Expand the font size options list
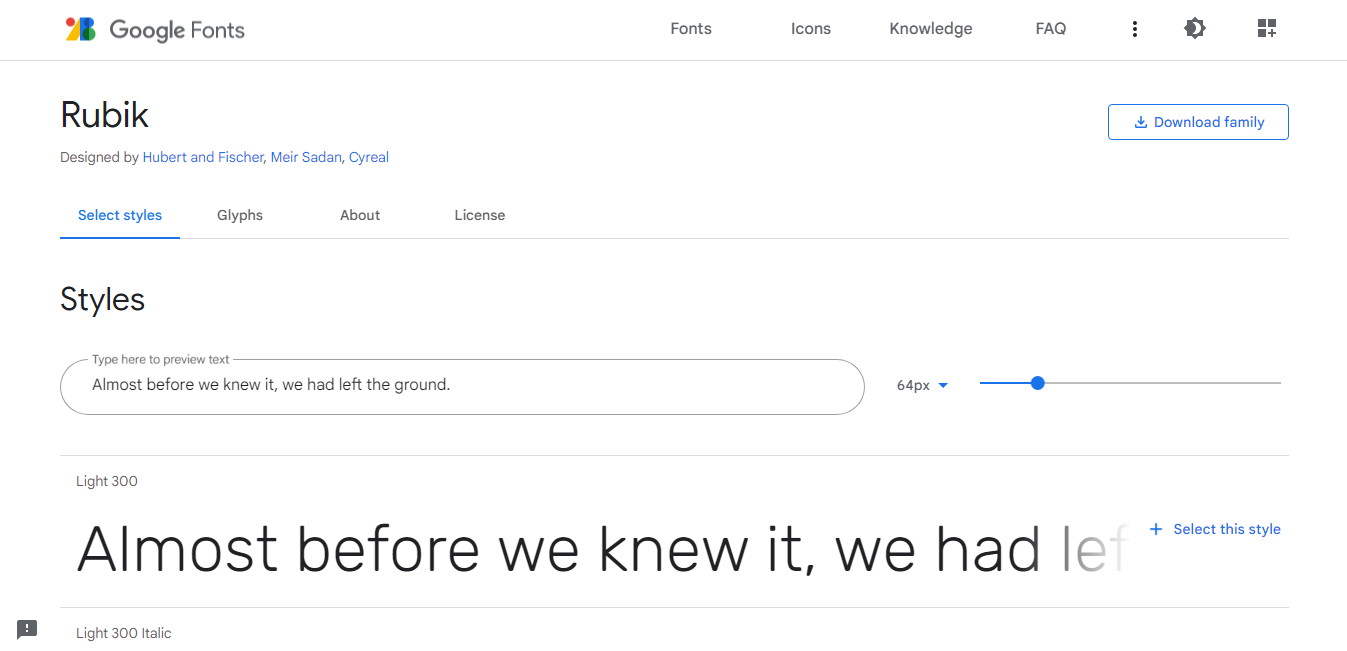This screenshot has height=651, width=1347. point(922,385)
